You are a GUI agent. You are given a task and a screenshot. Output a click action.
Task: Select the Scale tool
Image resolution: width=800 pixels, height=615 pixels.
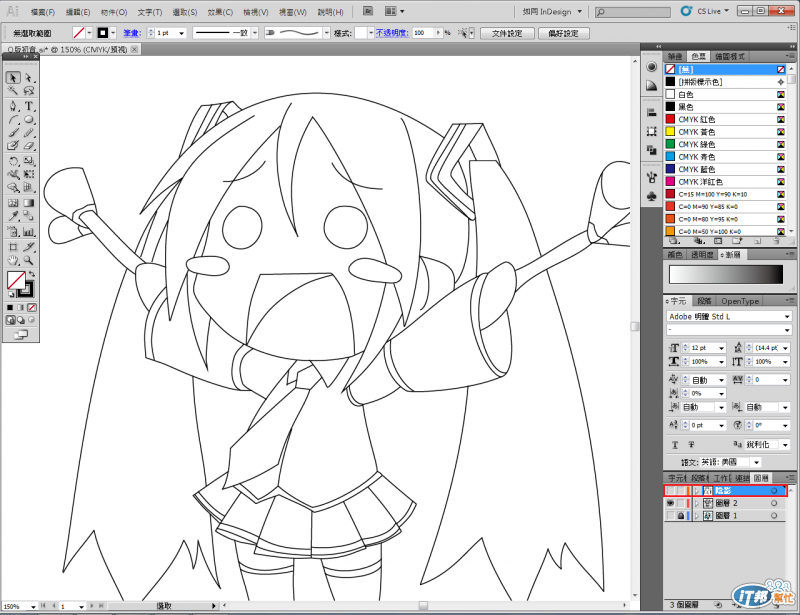click(29, 161)
